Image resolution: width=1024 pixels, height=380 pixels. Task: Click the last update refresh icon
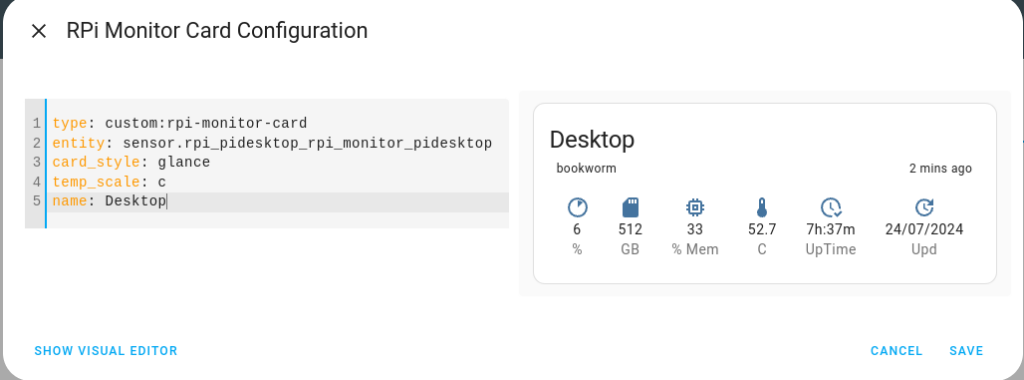924,208
